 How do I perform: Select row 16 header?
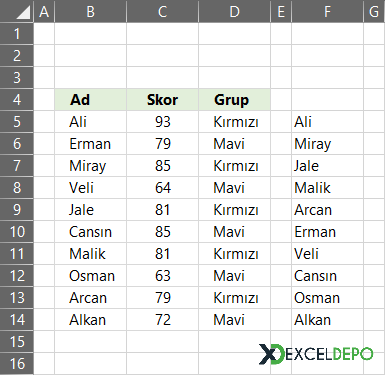click(17, 364)
